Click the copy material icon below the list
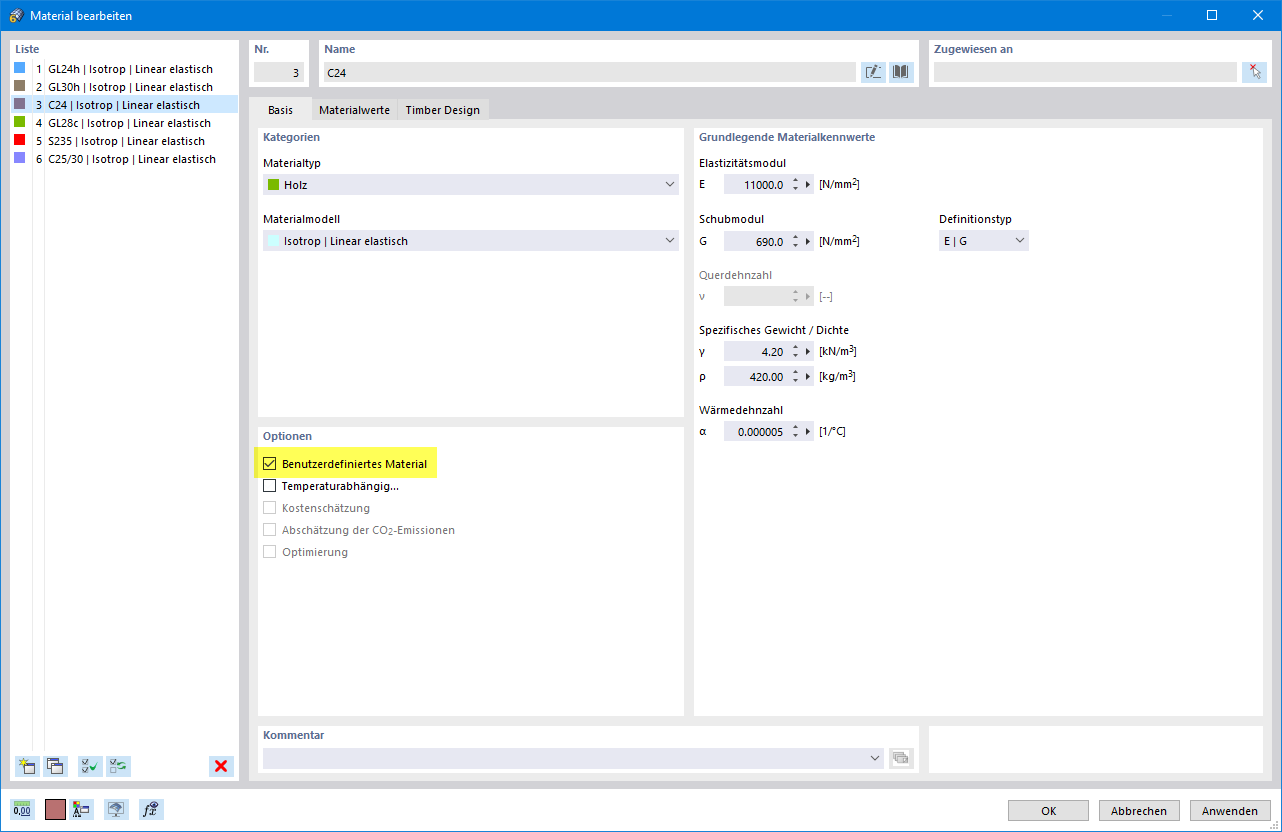This screenshot has height=832, width=1282. pos(55,766)
